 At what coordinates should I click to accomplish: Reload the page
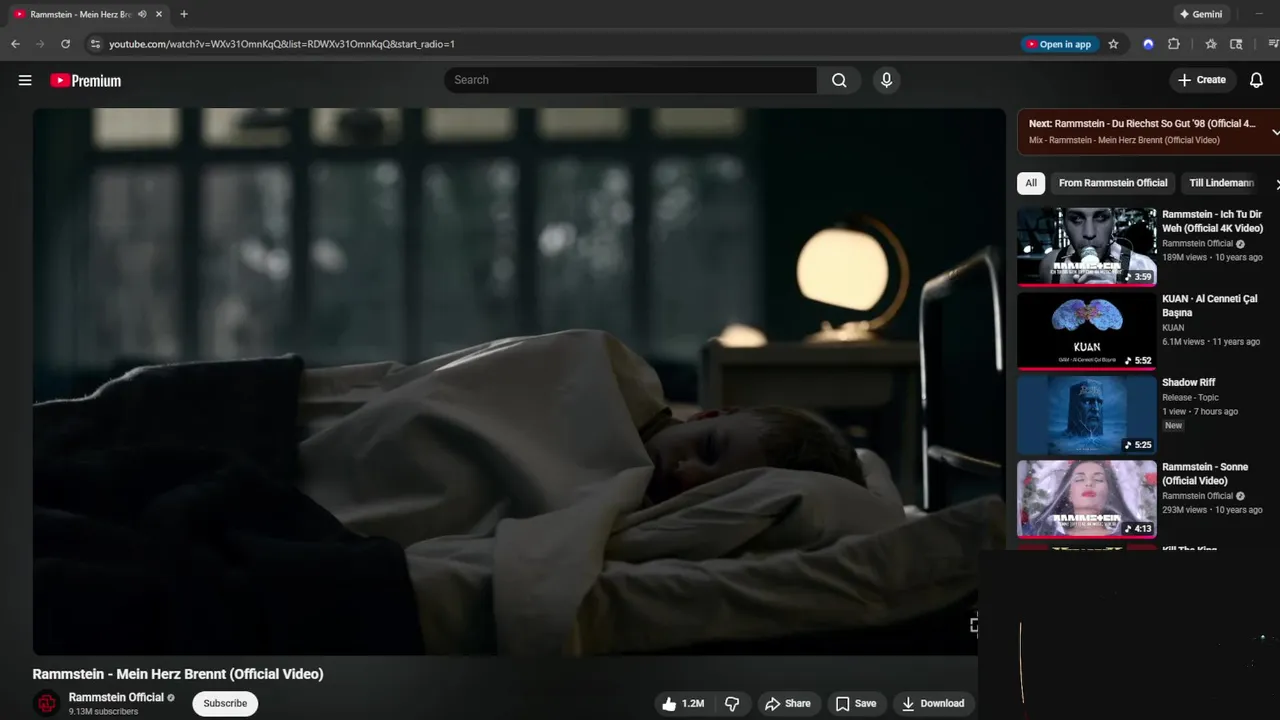point(66,44)
